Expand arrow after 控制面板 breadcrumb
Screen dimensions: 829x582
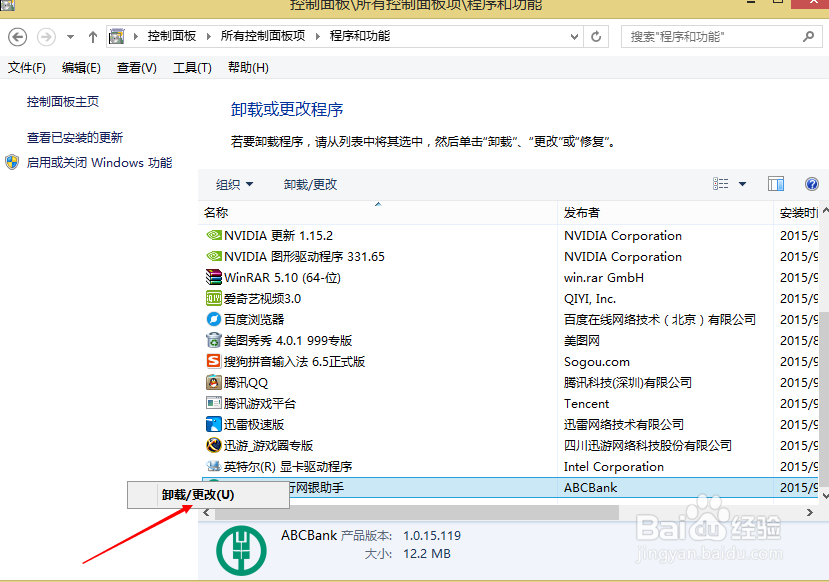[x=208, y=36]
